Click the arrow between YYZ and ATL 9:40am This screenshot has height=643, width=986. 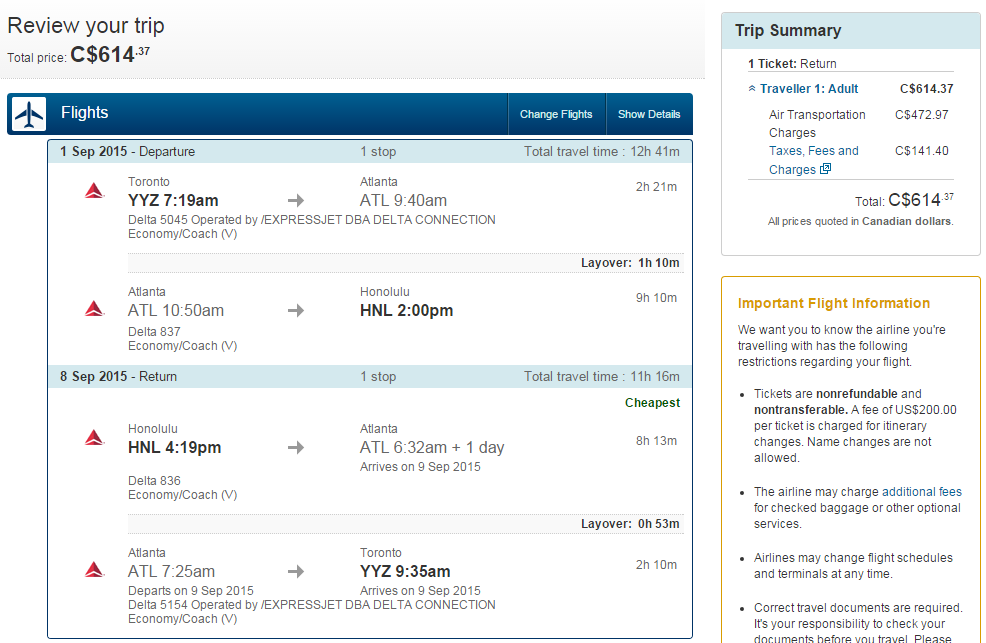[x=296, y=201]
